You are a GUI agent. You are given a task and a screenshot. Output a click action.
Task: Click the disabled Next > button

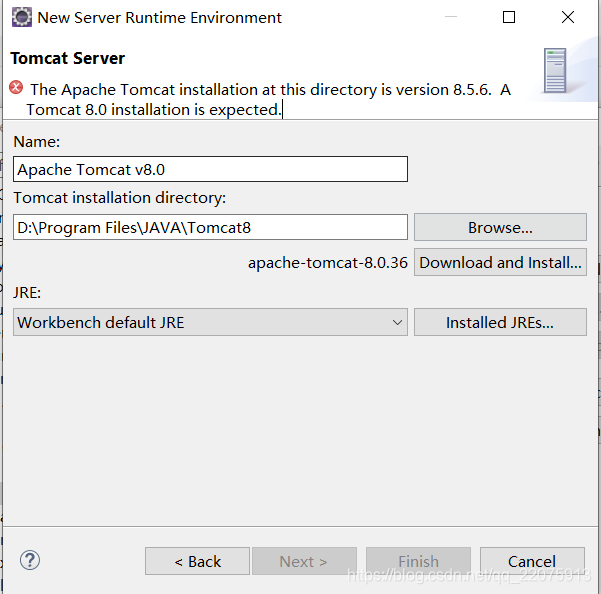point(304,561)
